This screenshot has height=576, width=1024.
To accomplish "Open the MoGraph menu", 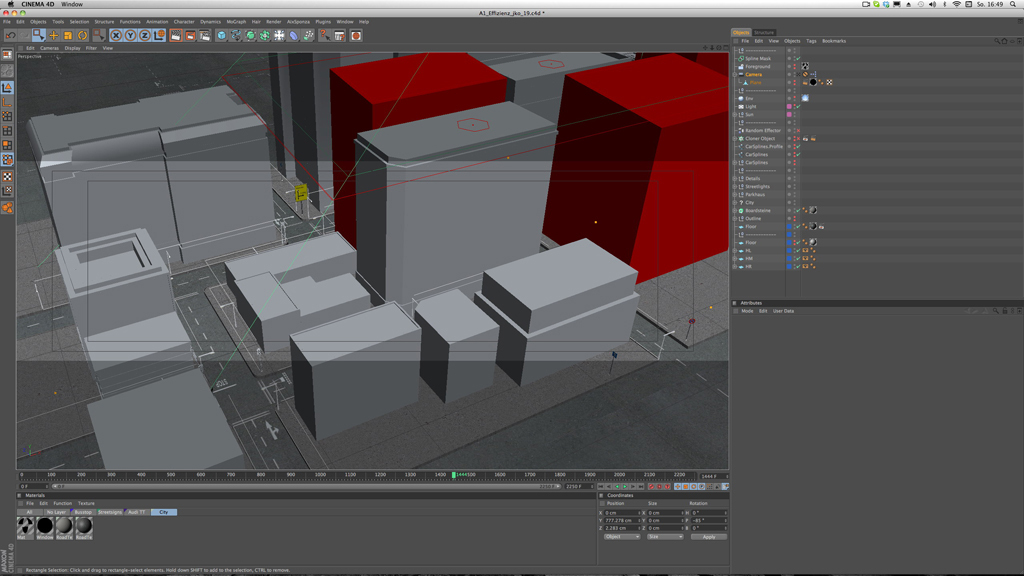I will tap(236, 21).
